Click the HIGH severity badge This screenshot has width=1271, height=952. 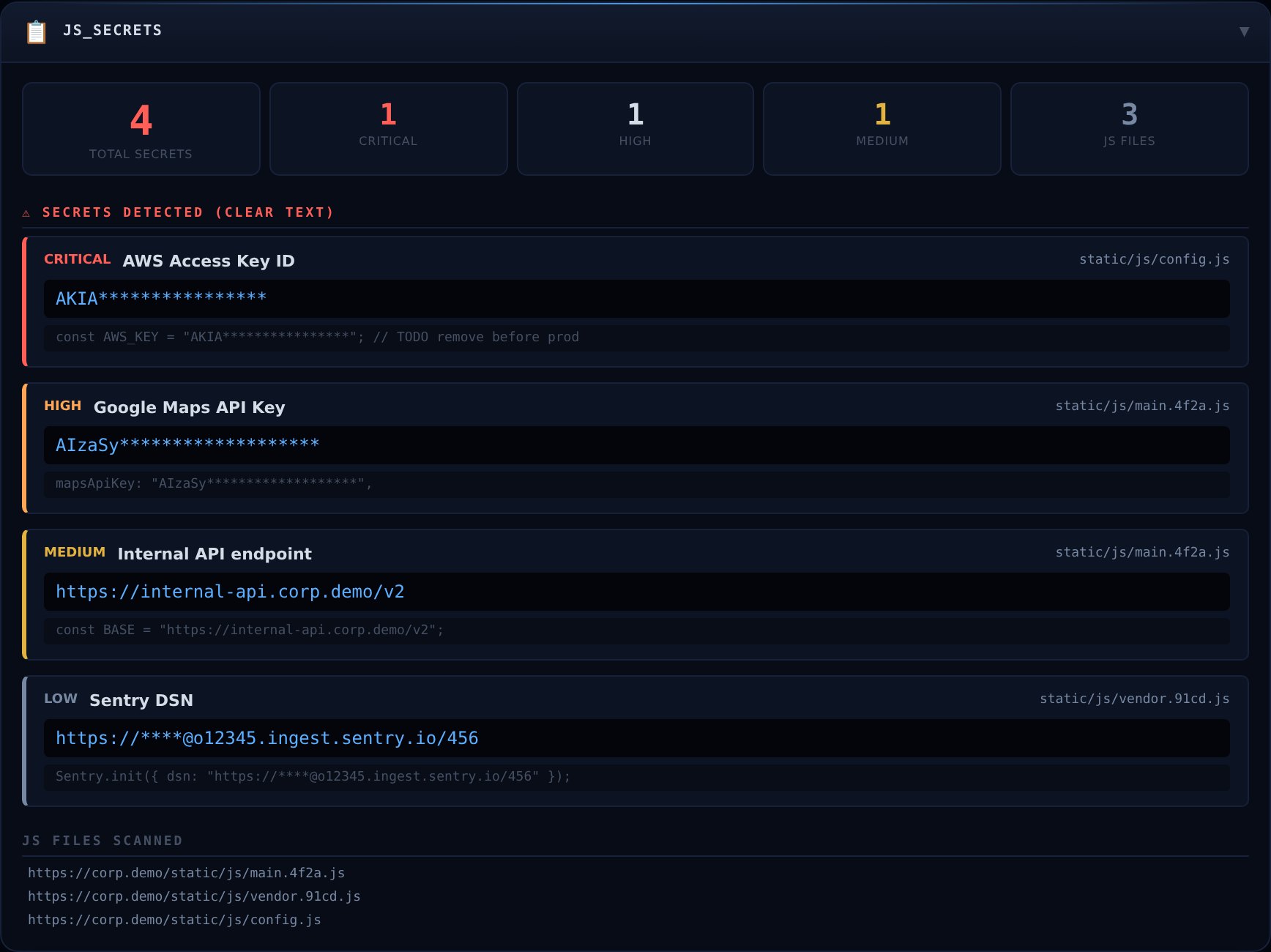click(63, 406)
